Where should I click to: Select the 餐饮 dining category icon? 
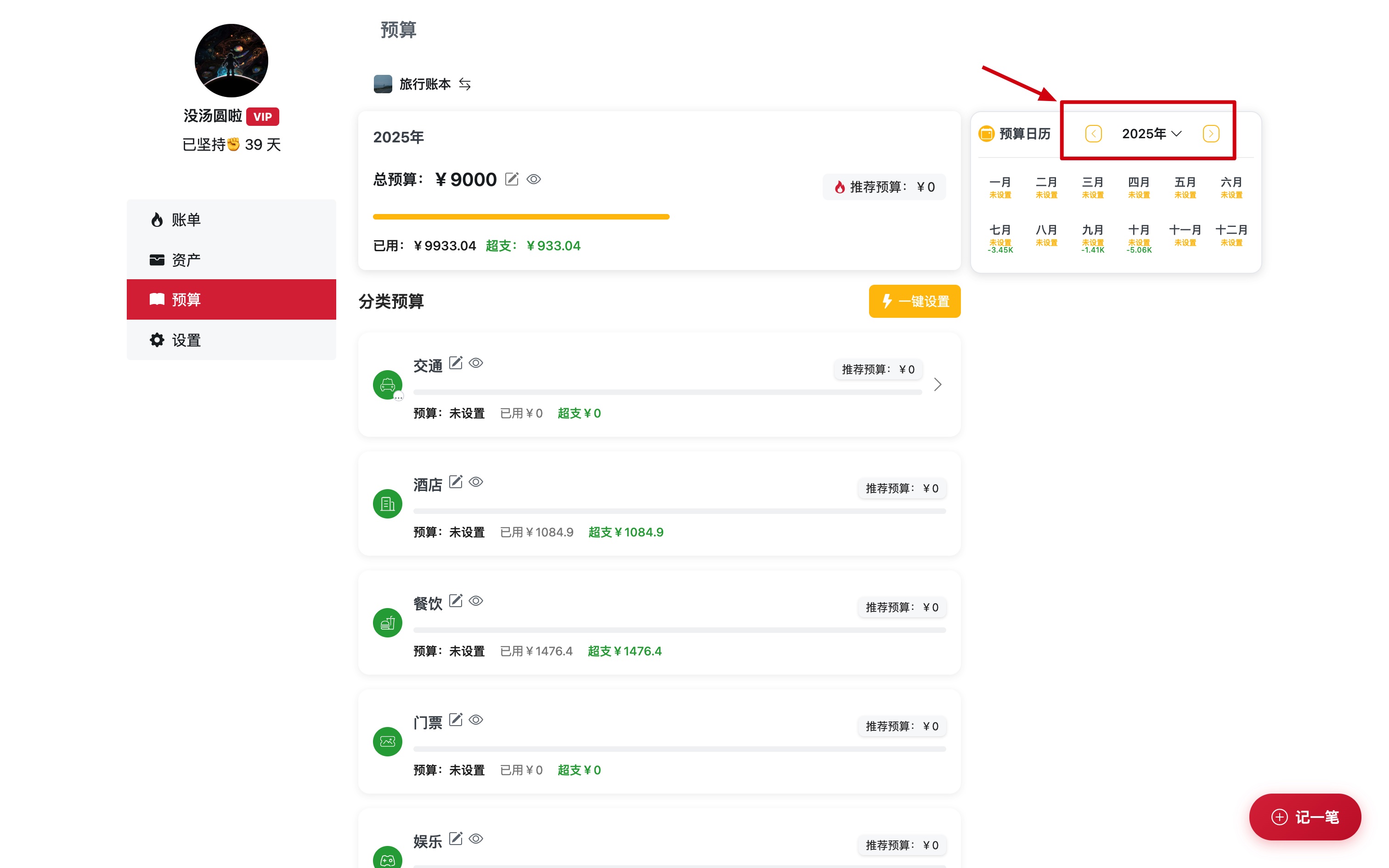pos(387,622)
